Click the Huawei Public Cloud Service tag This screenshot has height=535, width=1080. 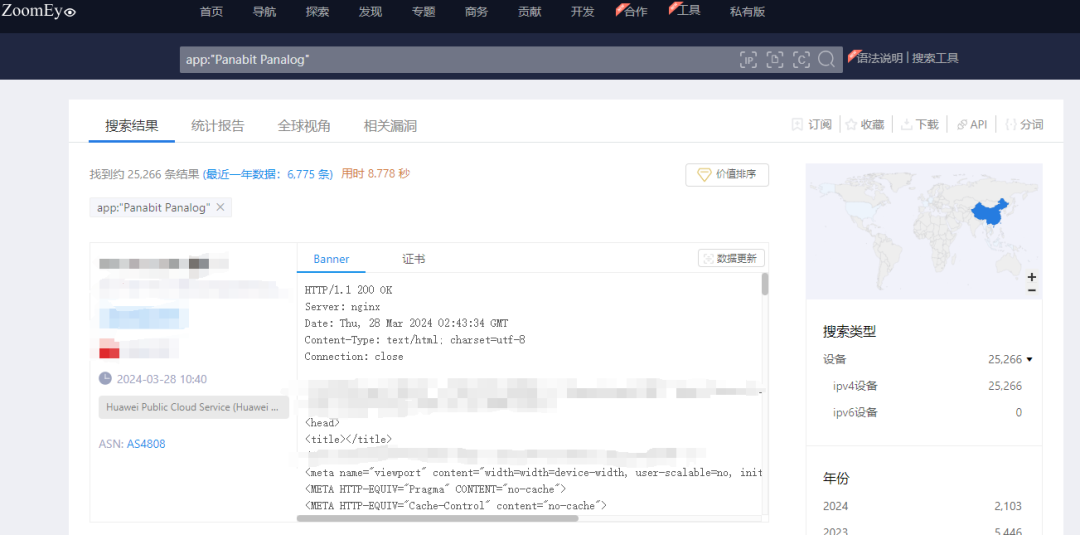coord(194,407)
